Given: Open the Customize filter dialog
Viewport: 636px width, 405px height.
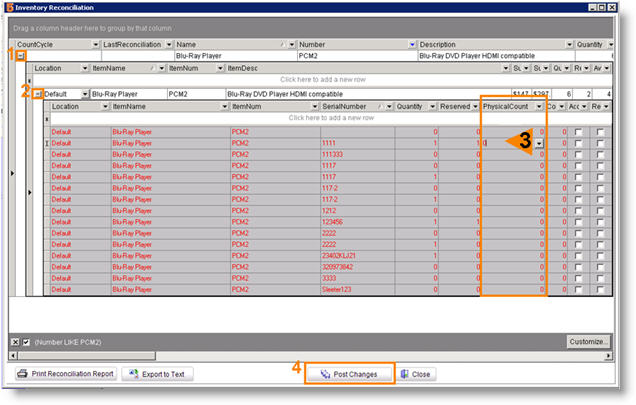Looking at the screenshot, I should [x=589, y=342].
